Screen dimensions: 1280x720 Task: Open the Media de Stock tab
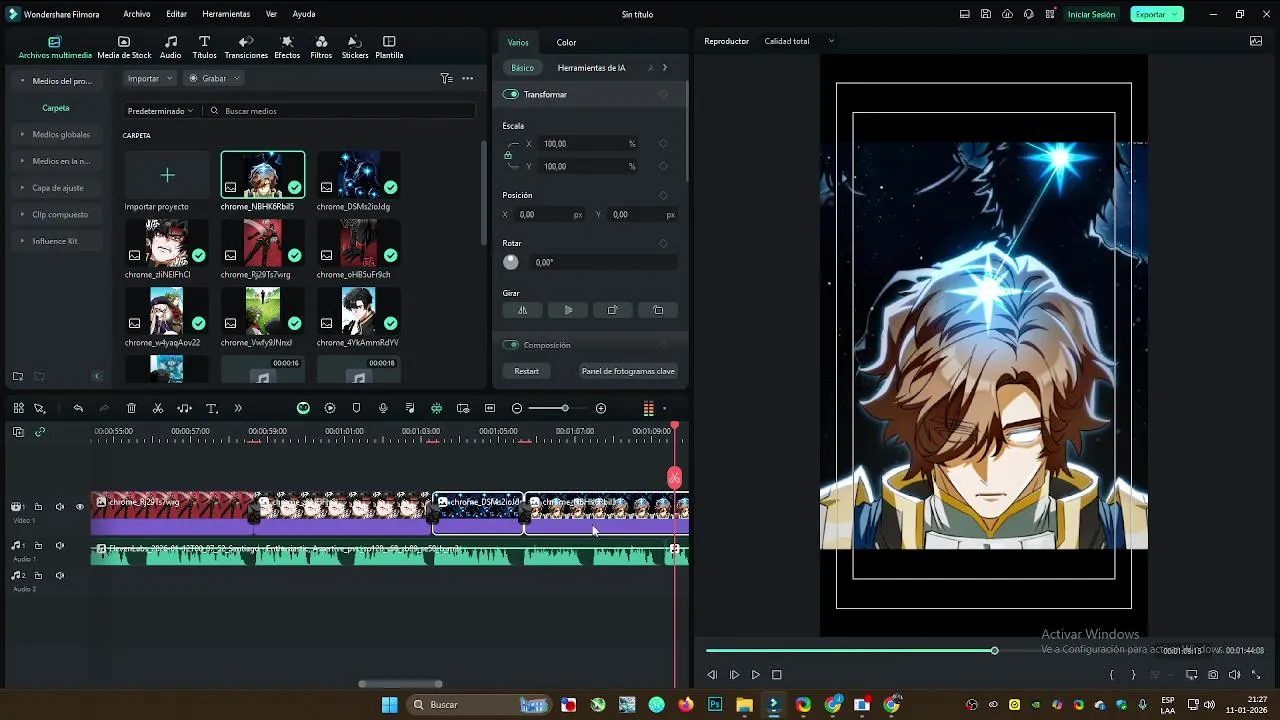pos(124,47)
